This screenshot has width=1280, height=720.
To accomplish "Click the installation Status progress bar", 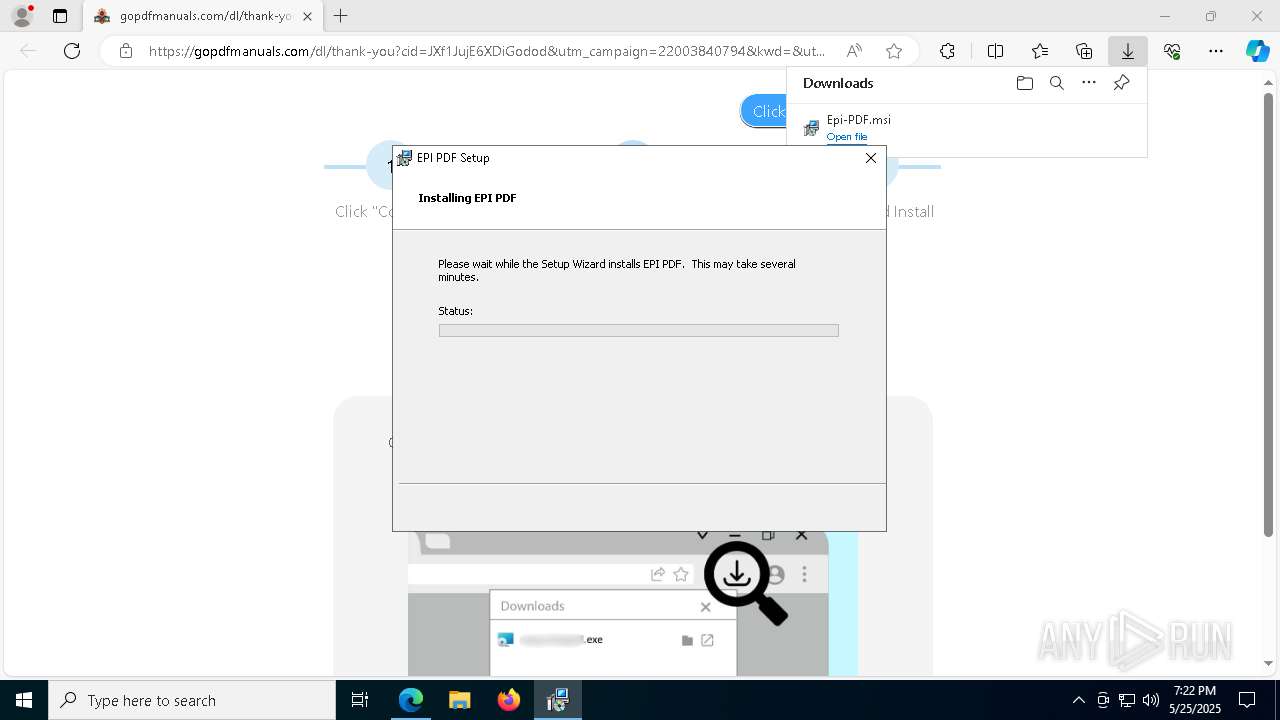I will point(638,330).
